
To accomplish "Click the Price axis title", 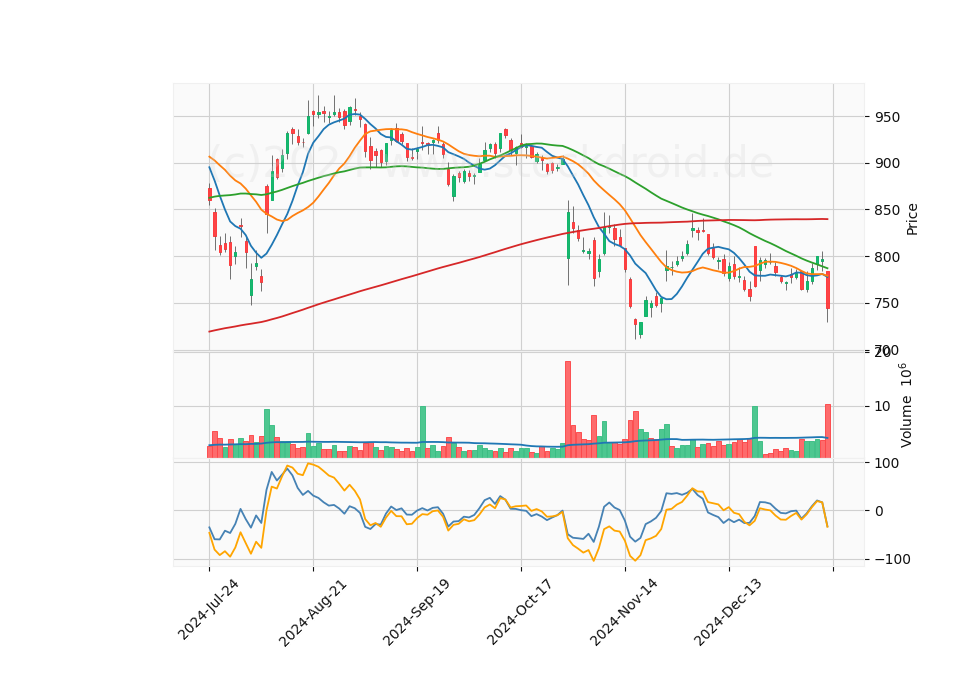I will tap(912, 219).
